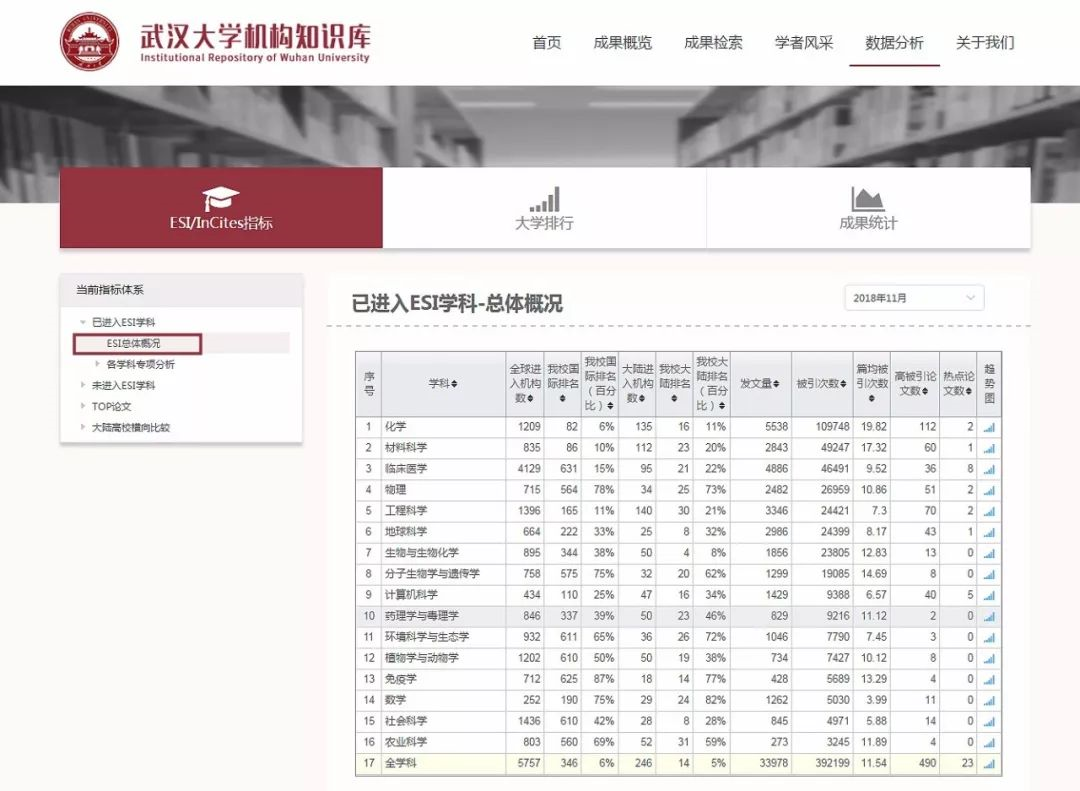1080x791 pixels.
Task: Click the graduation cap icon on ESI/InCites指标 tab
Action: pyautogui.click(x=221, y=196)
